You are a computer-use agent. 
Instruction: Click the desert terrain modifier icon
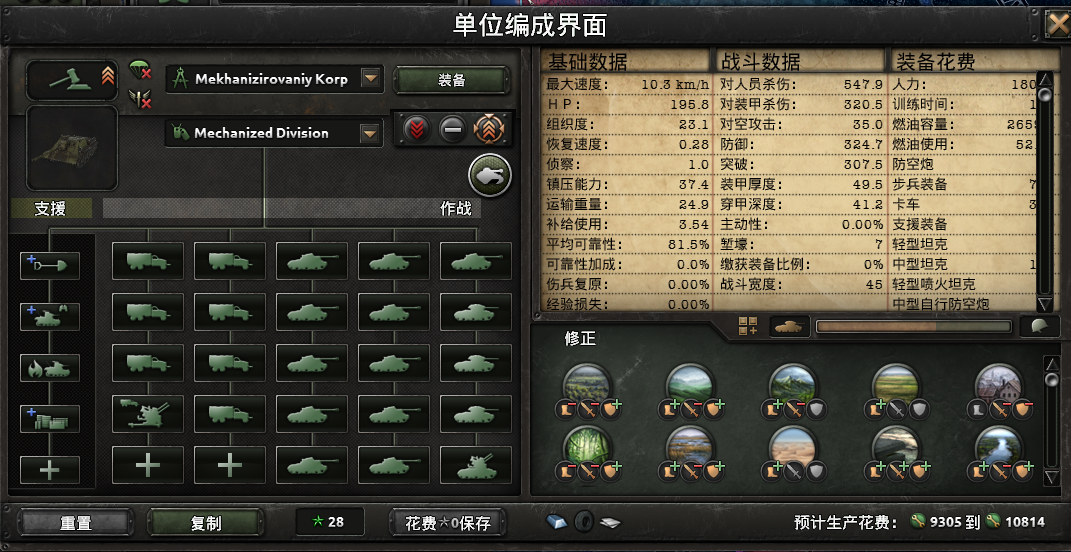click(792, 447)
